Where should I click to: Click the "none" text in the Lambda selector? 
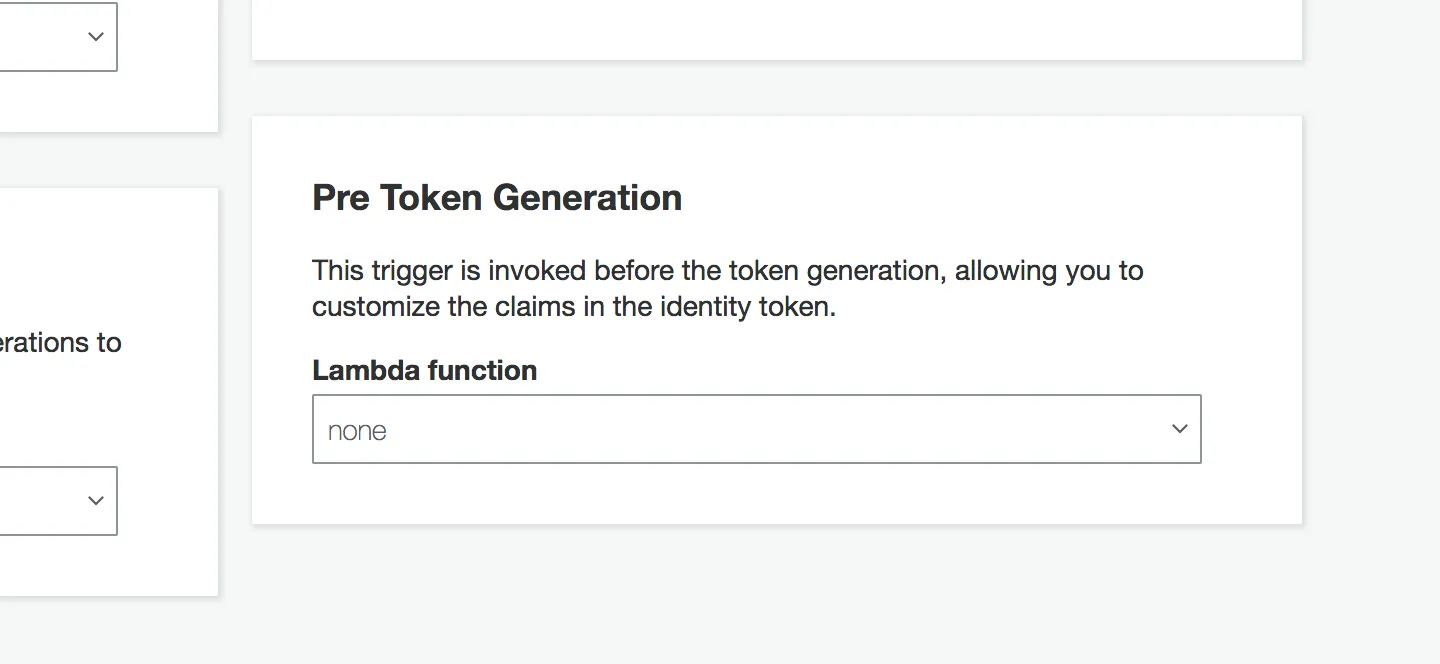tap(357, 431)
